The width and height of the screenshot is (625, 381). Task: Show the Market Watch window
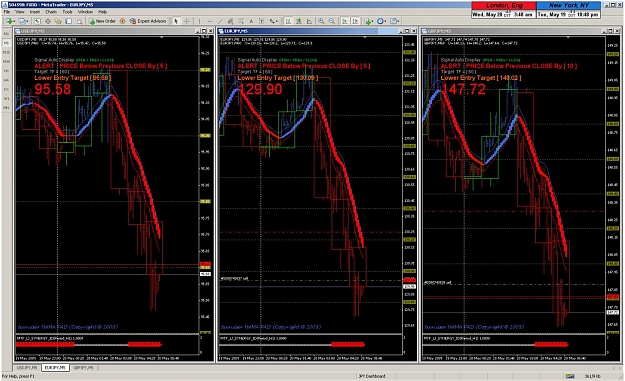click(37, 21)
